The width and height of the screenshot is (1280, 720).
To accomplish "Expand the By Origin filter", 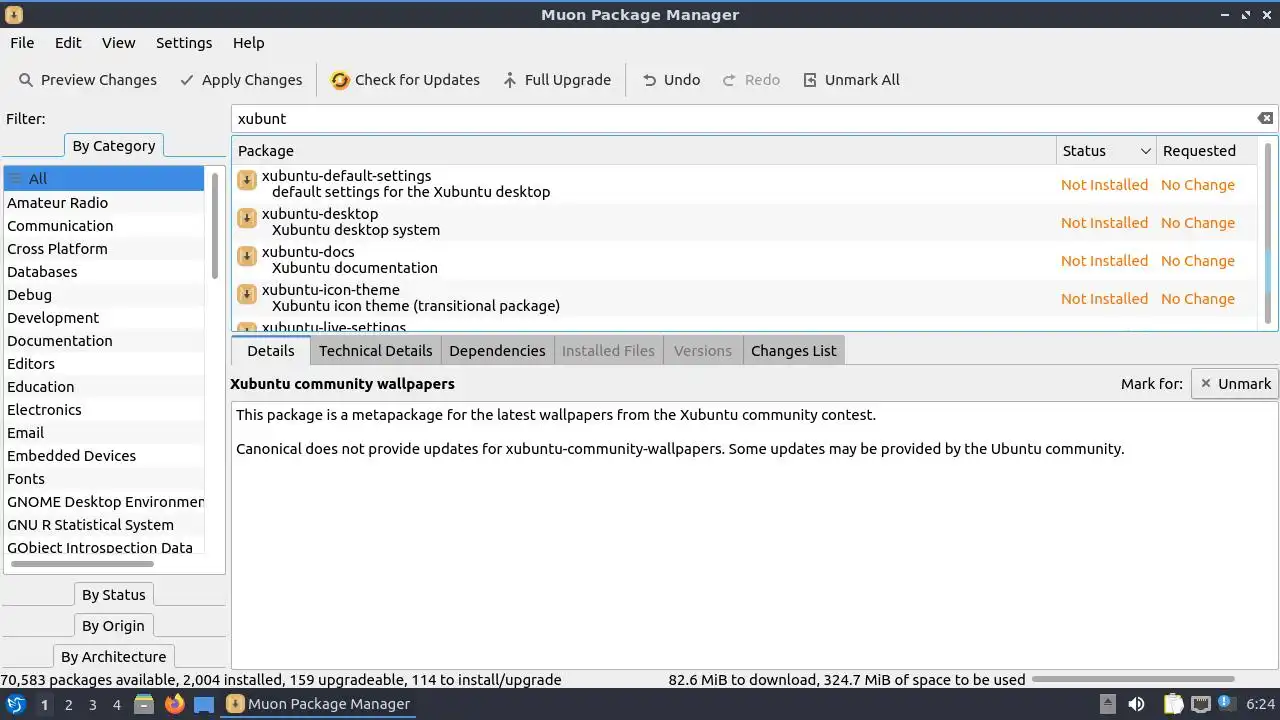I will (x=113, y=626).
